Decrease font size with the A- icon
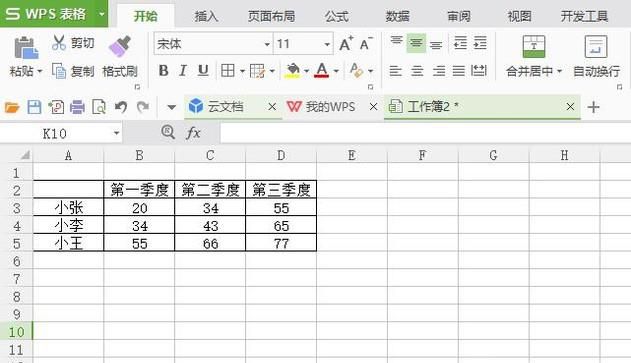 click(x=366, y=43)
